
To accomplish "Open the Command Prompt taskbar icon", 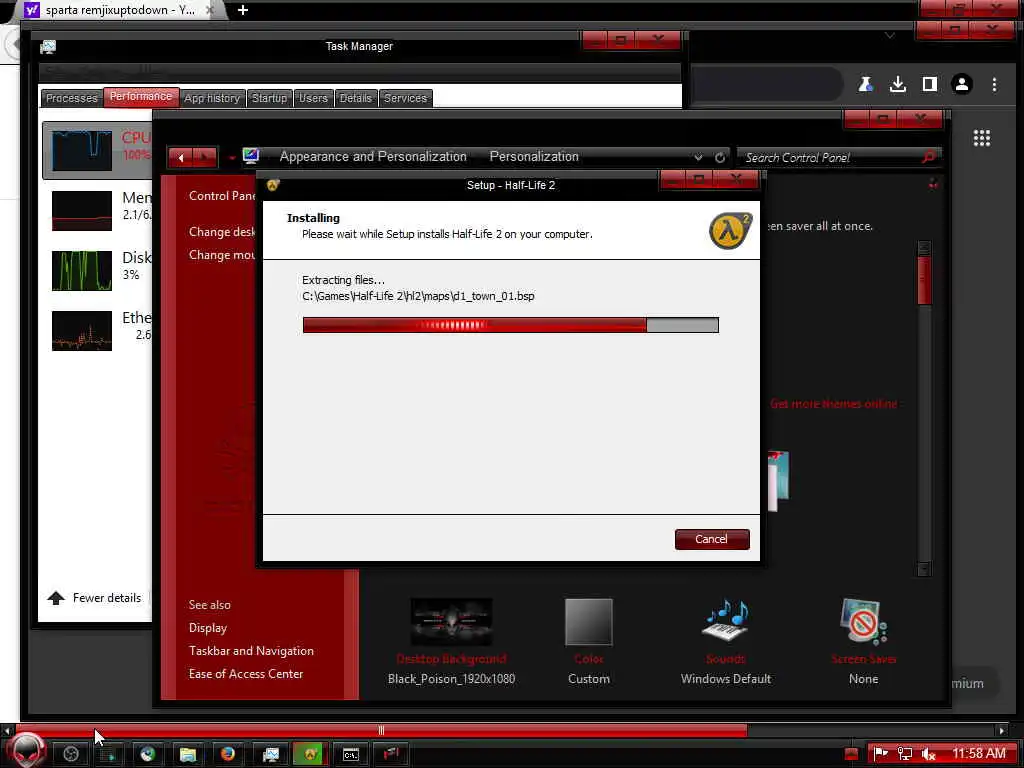I will pos(351,754).
